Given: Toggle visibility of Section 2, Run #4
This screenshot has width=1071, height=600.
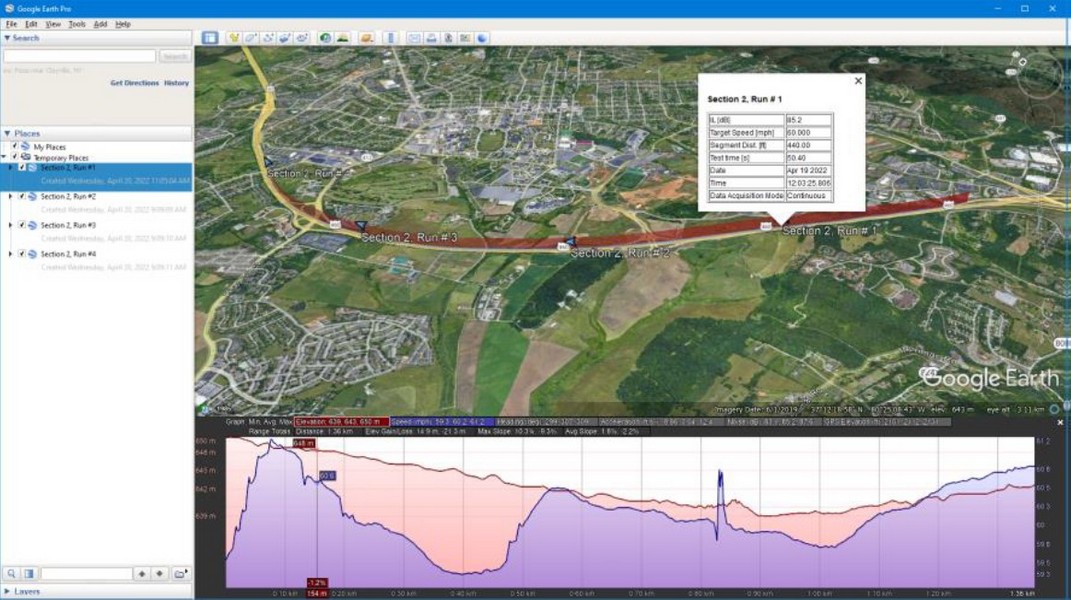Looking at the screenshot, I should [22, 254].
